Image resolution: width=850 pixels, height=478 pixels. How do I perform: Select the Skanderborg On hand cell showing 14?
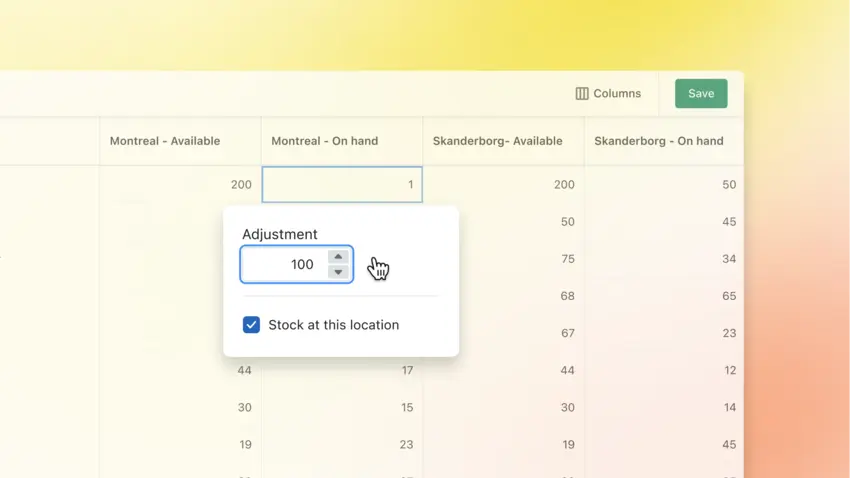(664, 408)
